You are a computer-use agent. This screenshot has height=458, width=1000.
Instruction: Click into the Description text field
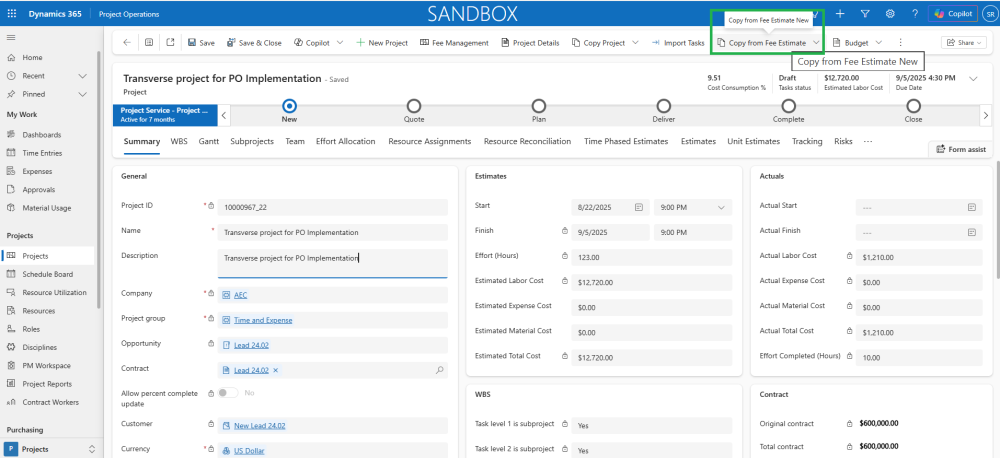coord(333,263)
